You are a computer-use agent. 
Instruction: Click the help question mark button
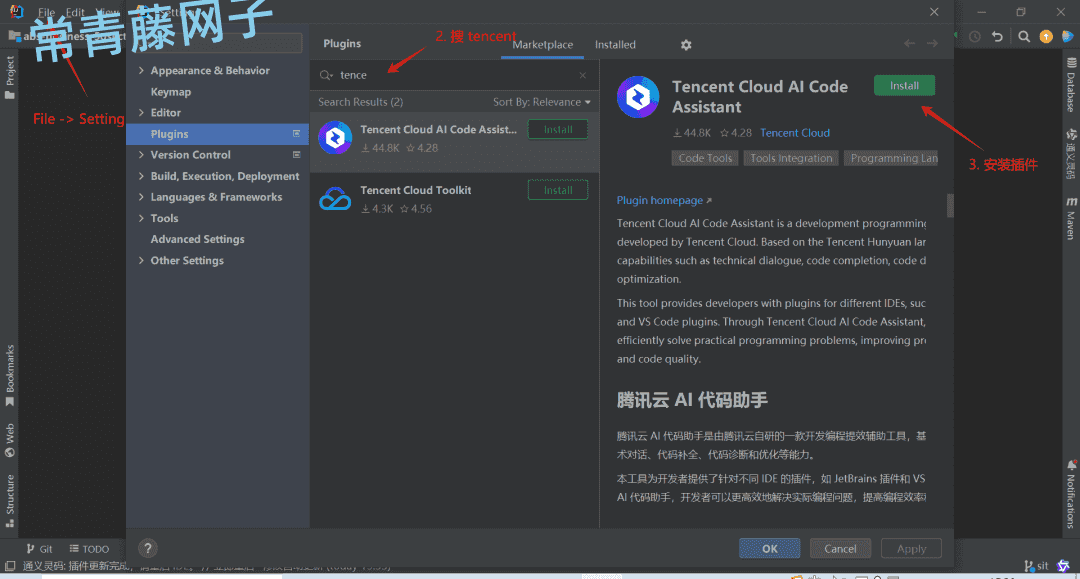[x=147, y=548]
